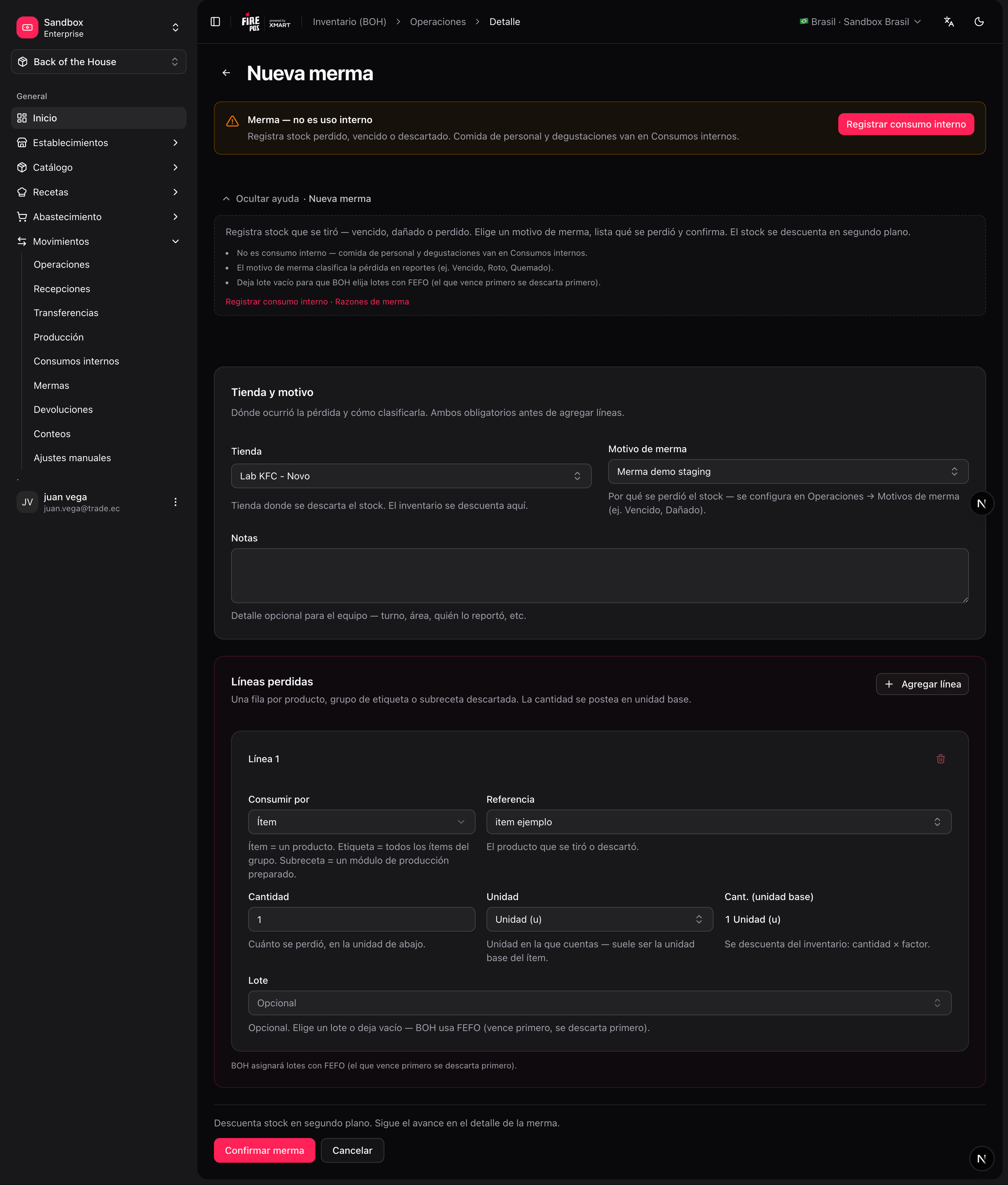Collapse the Ocultar ayuda section

(x=297, y=199)
